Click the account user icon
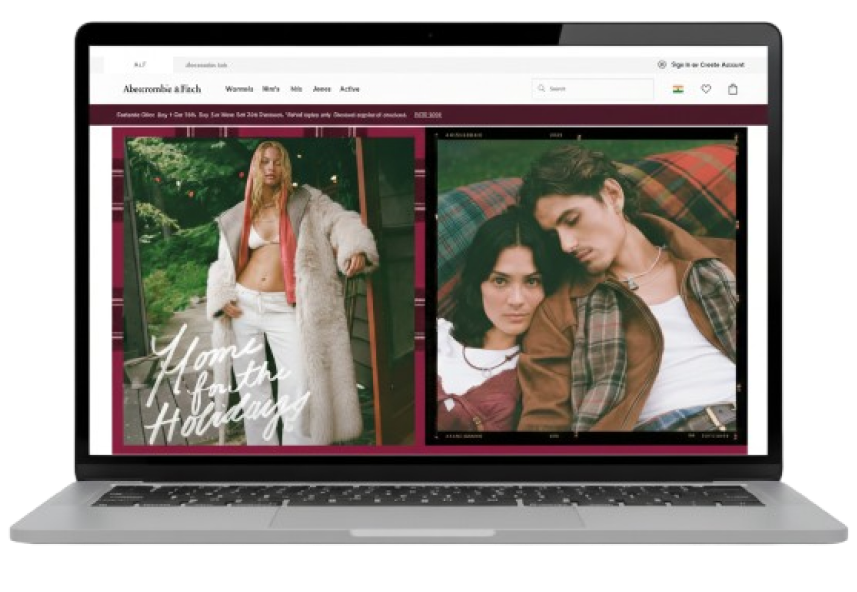857x592 pixels. (662, 64)
